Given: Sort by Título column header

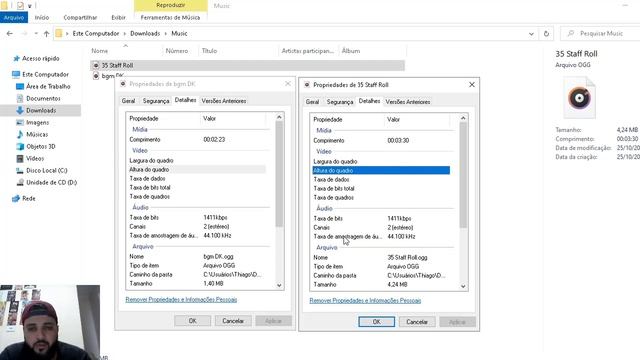Looking at the screenshot, I should pos(209,51).
